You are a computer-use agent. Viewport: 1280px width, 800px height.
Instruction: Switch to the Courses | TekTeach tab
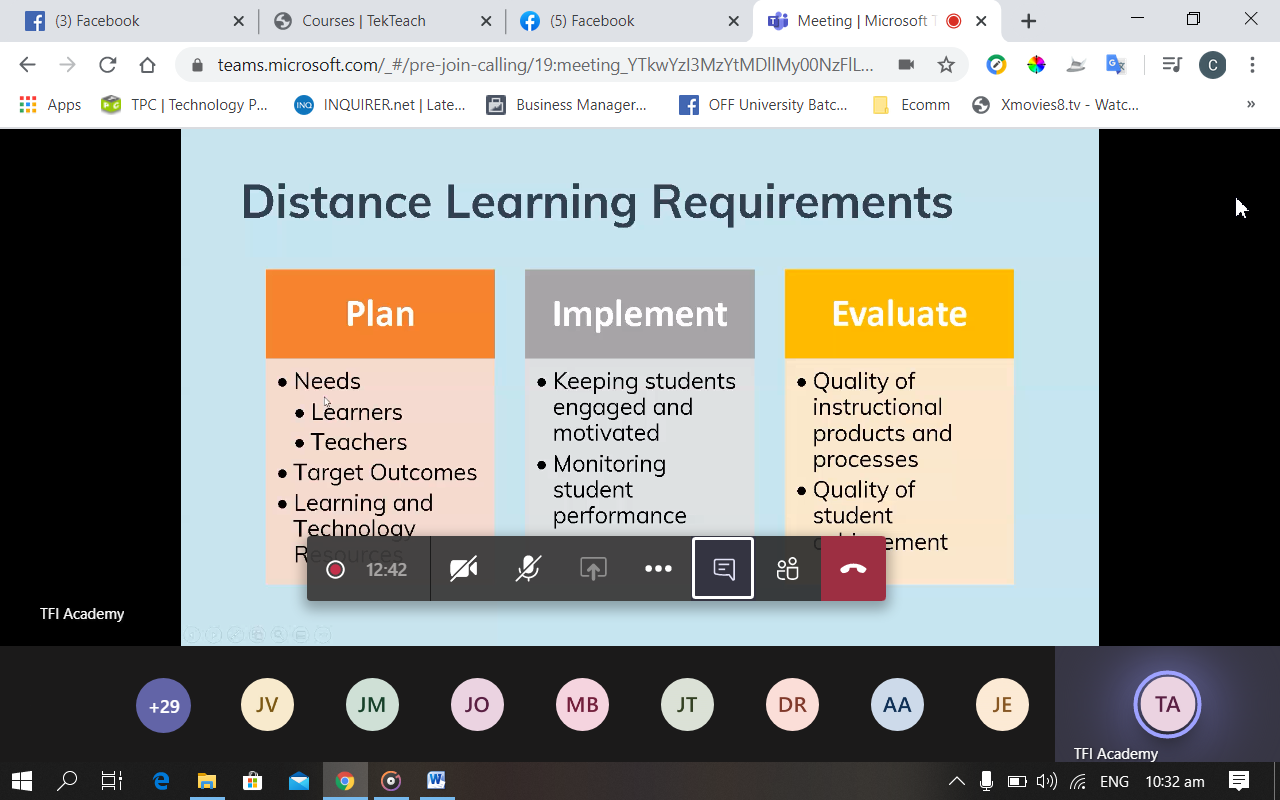click(x=371, y=19)
